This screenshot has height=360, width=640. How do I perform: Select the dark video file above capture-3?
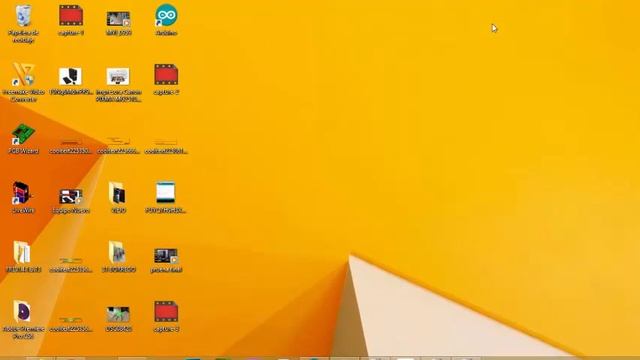pos(166,256)
